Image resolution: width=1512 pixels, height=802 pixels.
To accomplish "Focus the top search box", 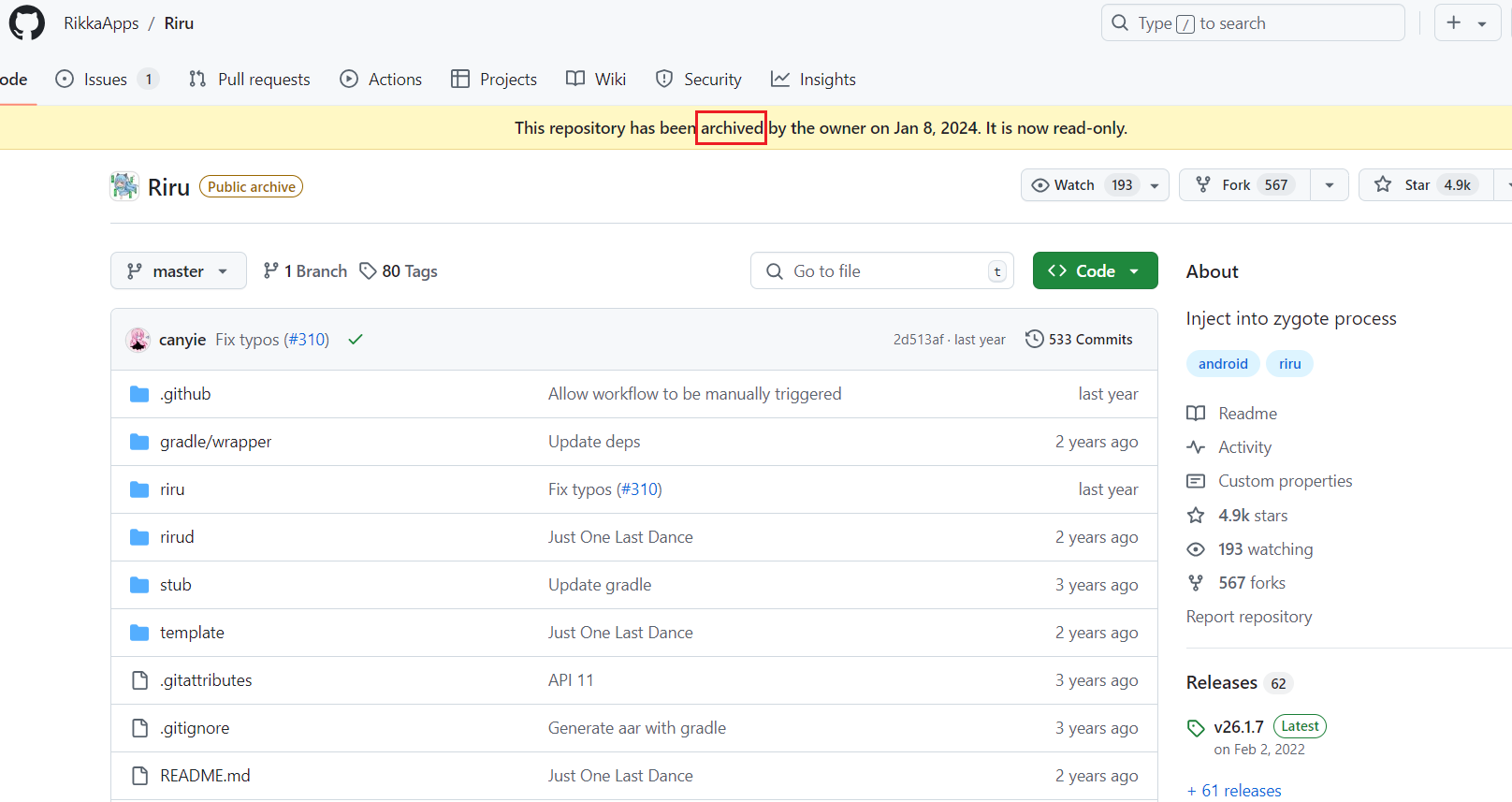I will coord(1253,23).
